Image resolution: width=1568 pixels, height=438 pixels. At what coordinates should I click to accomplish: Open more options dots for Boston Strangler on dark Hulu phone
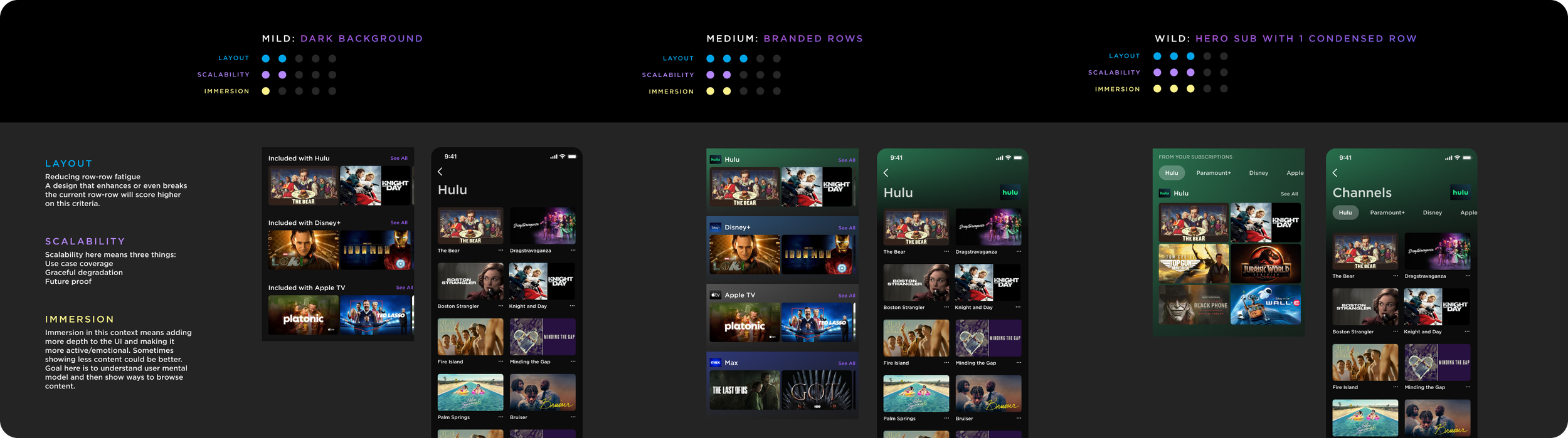[501, 306]
